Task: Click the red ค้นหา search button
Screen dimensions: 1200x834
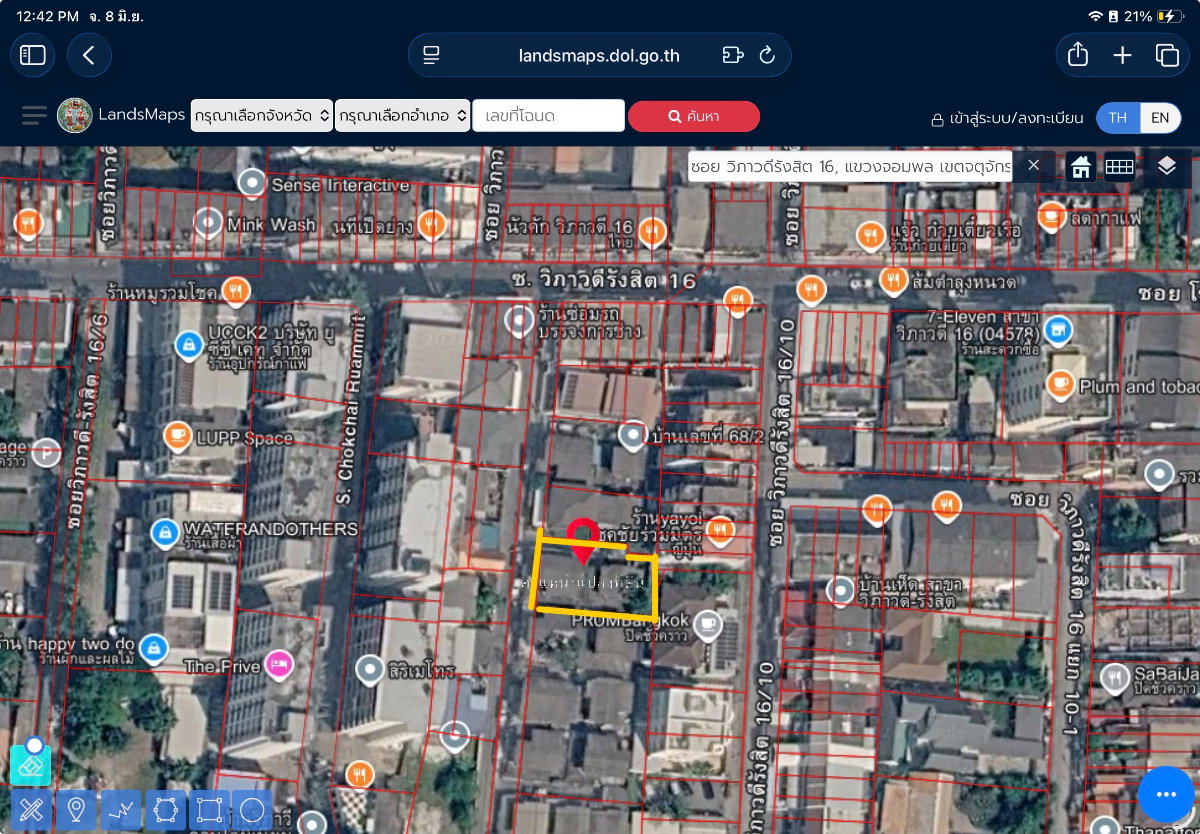Action: (x=694, y=116)
